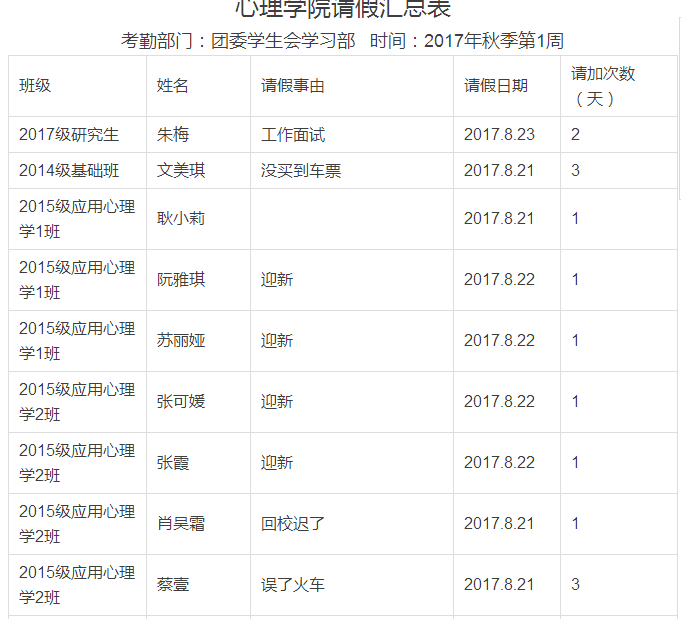Select the 2014级基础班 class cell
Image resolution: width=681 pixels, height=619 pixels.
tap(69, 171)
